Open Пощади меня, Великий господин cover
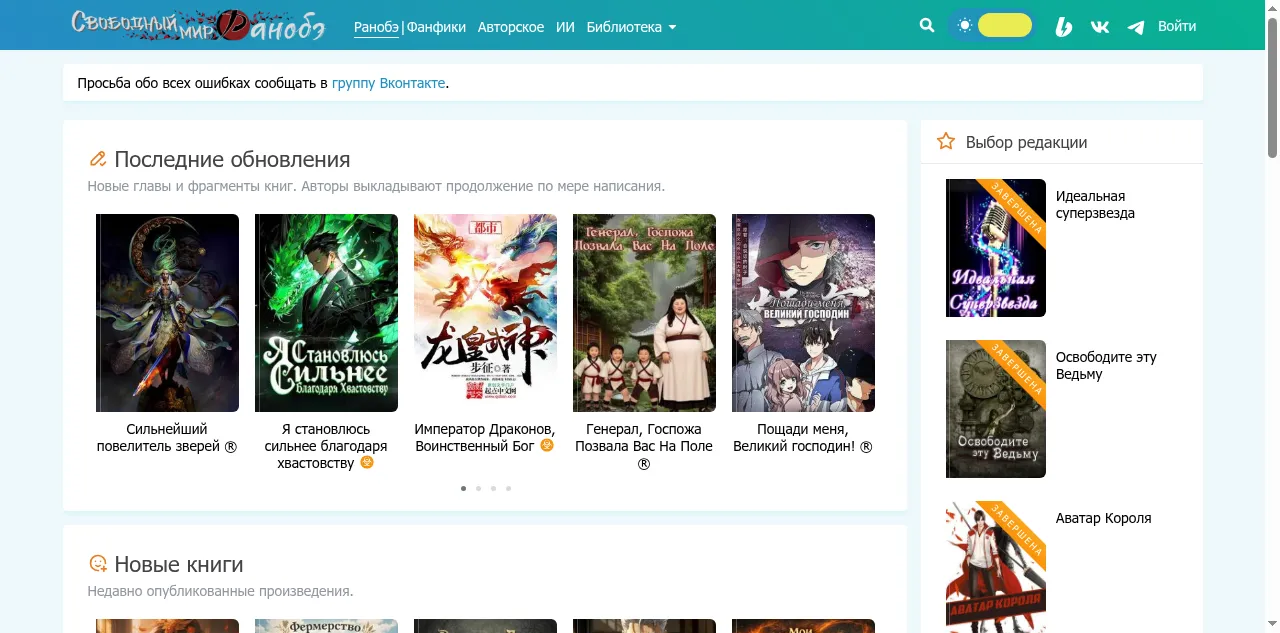Image resolution: width=1280 pixels, height=633 pixels. (803, 313)
